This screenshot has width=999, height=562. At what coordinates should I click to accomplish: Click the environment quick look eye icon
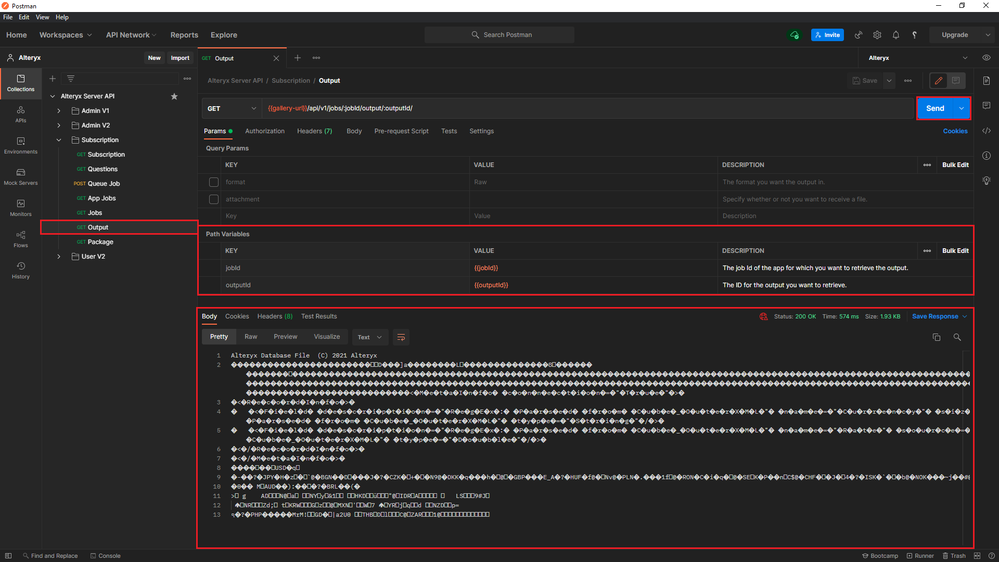pyautogui.click(x=986, y=58)
